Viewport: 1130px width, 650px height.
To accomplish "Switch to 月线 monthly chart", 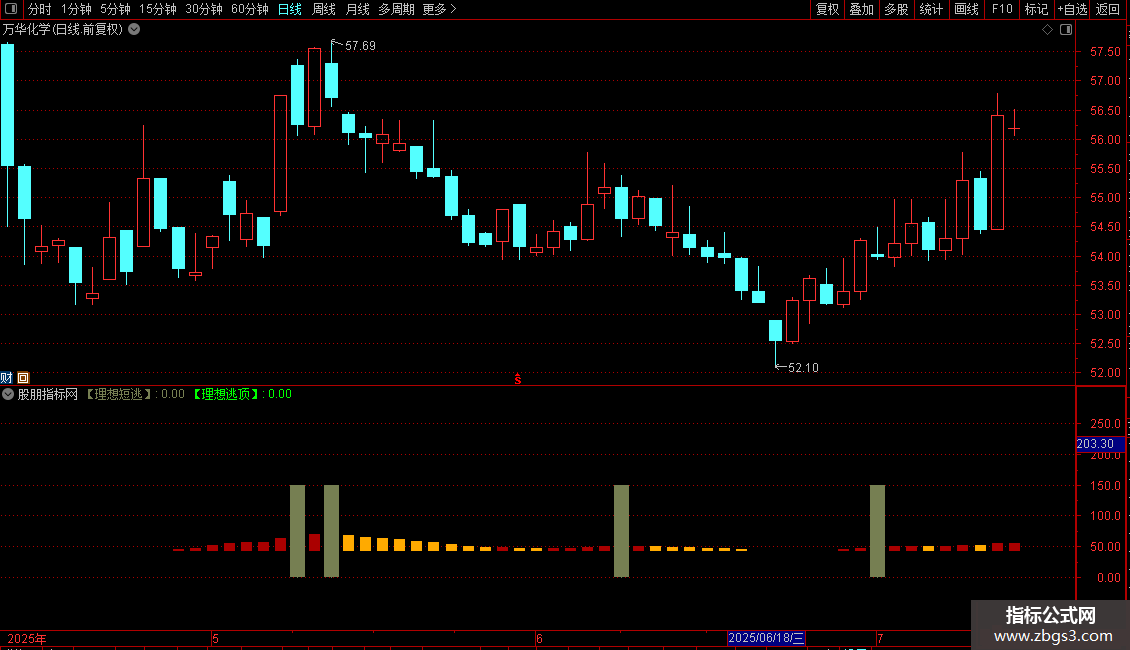I will [357, 9].
